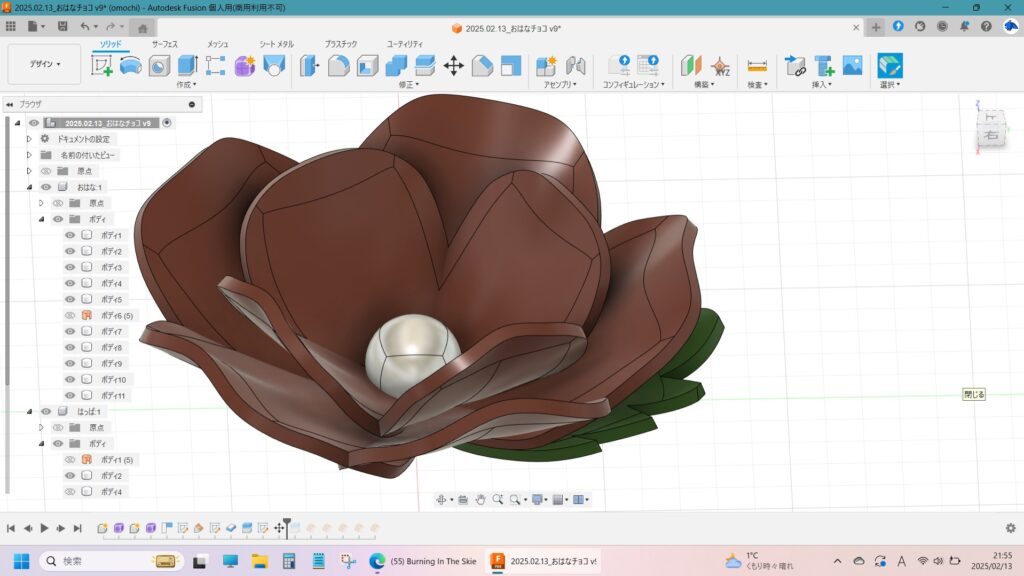The image size is (1024, 576).
Task: Open the デザイン workspace dropdown
Action: [x=44, y=64]
